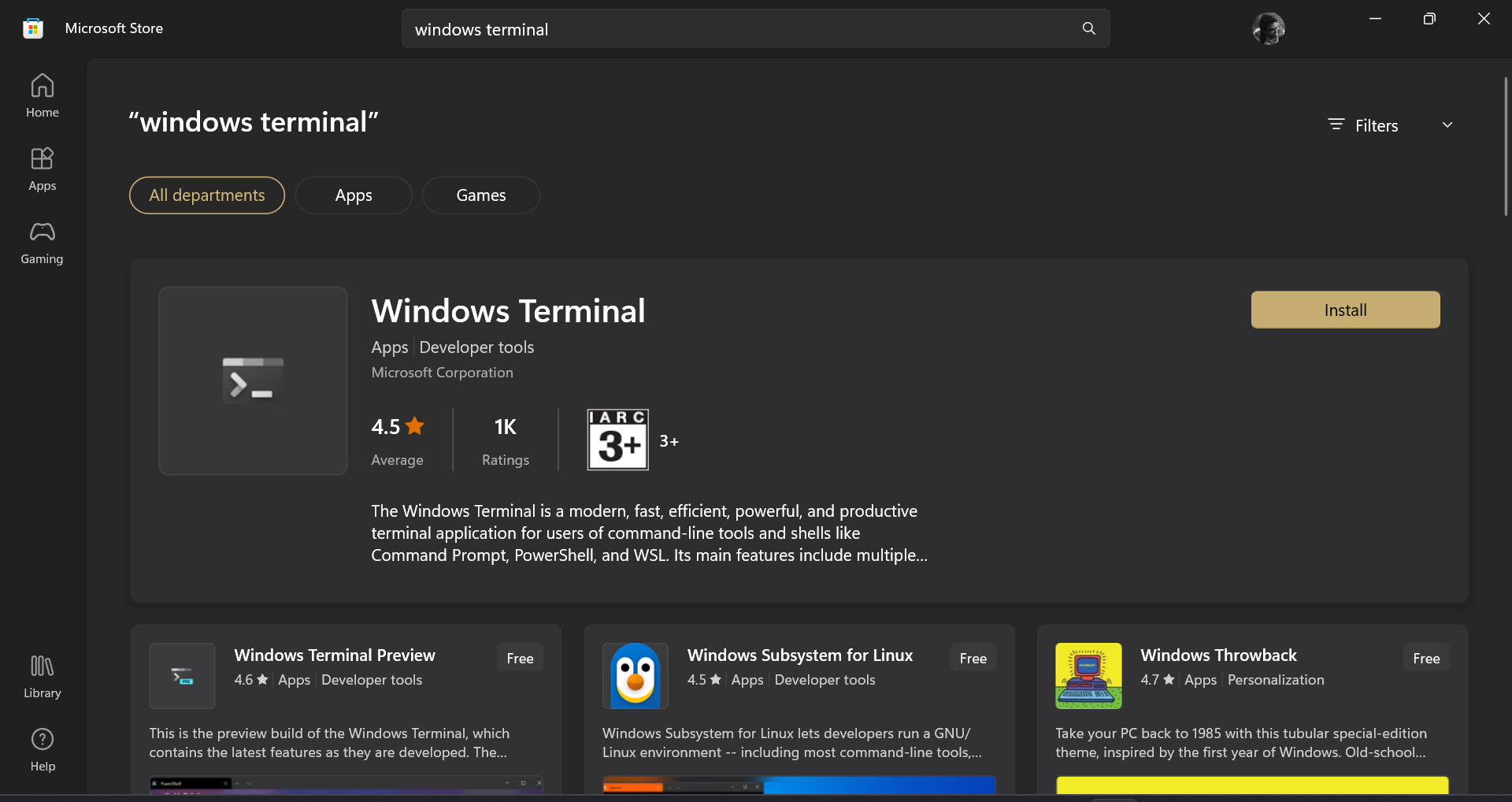Install Windows Terminal
This screenshot has height=802, width=1512.
pos(1345,310)
